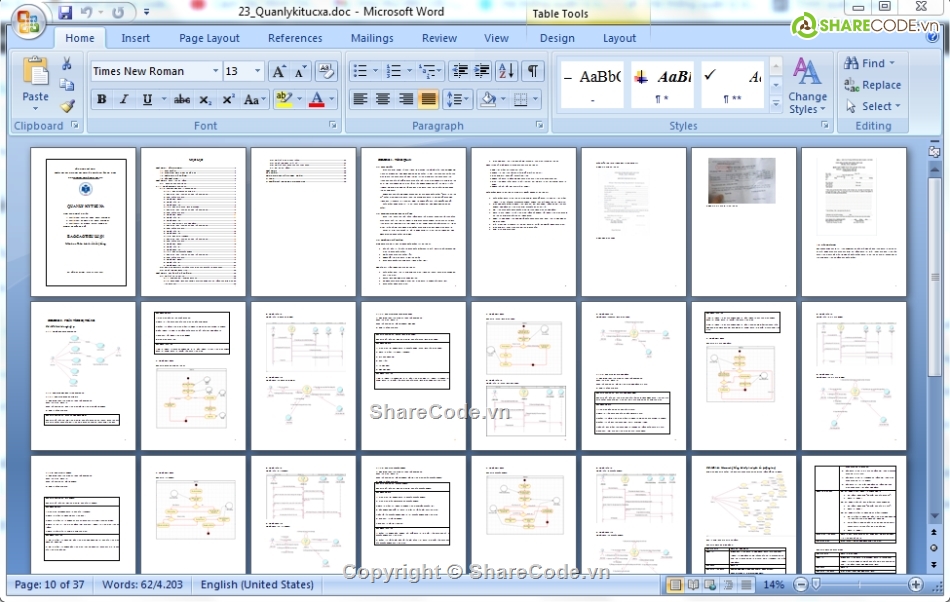Expand the Numbering list dropdown arrow
This screenshot has height=602, width=950.
[x=409, y=71]
